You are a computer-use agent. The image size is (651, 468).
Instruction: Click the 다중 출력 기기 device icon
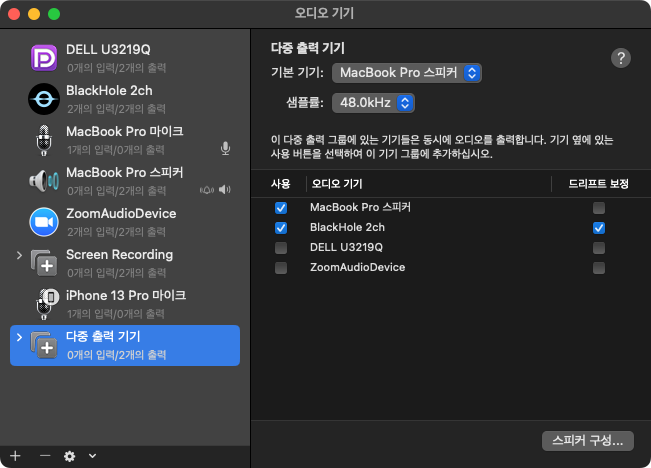click(44, 345)
